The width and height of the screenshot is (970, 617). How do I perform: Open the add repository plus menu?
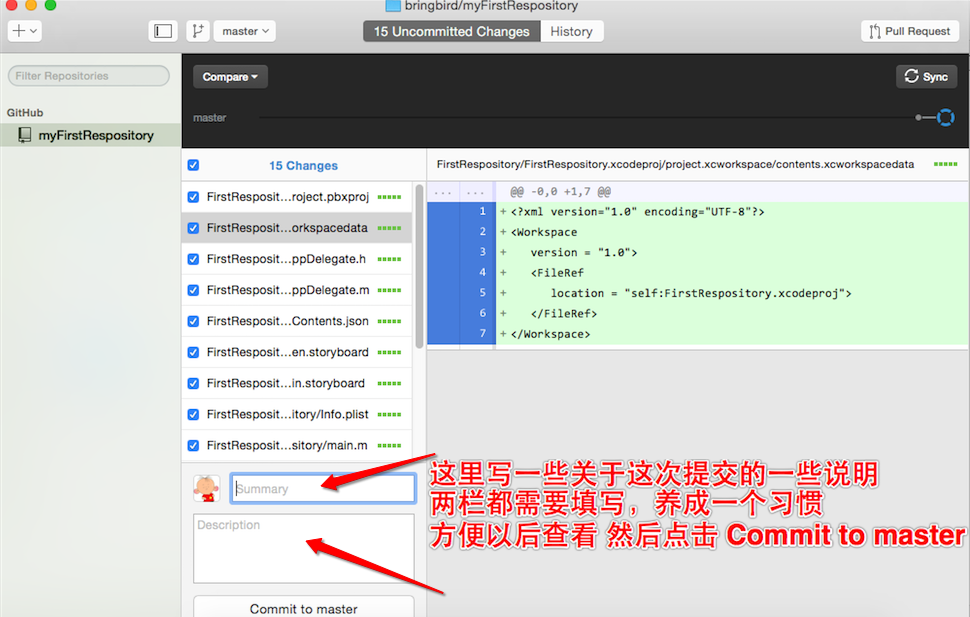(25, 31)
